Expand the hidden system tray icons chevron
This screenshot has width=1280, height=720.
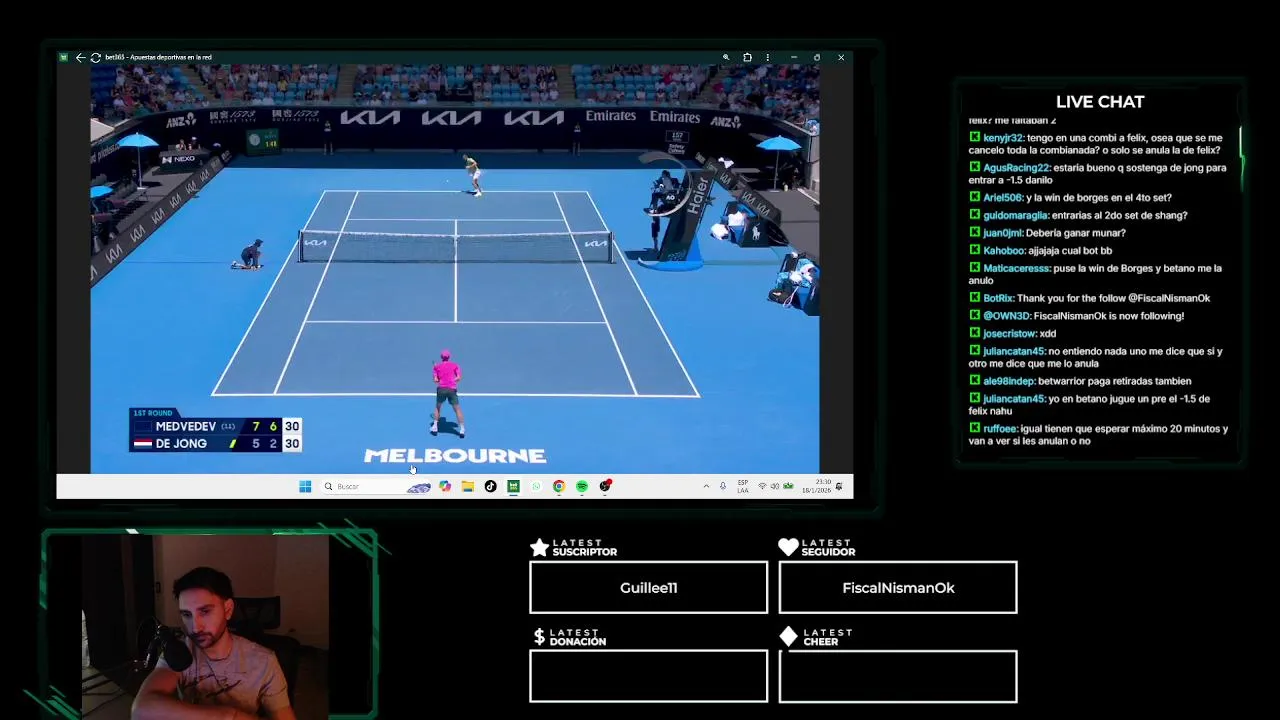tap(706, 486)
